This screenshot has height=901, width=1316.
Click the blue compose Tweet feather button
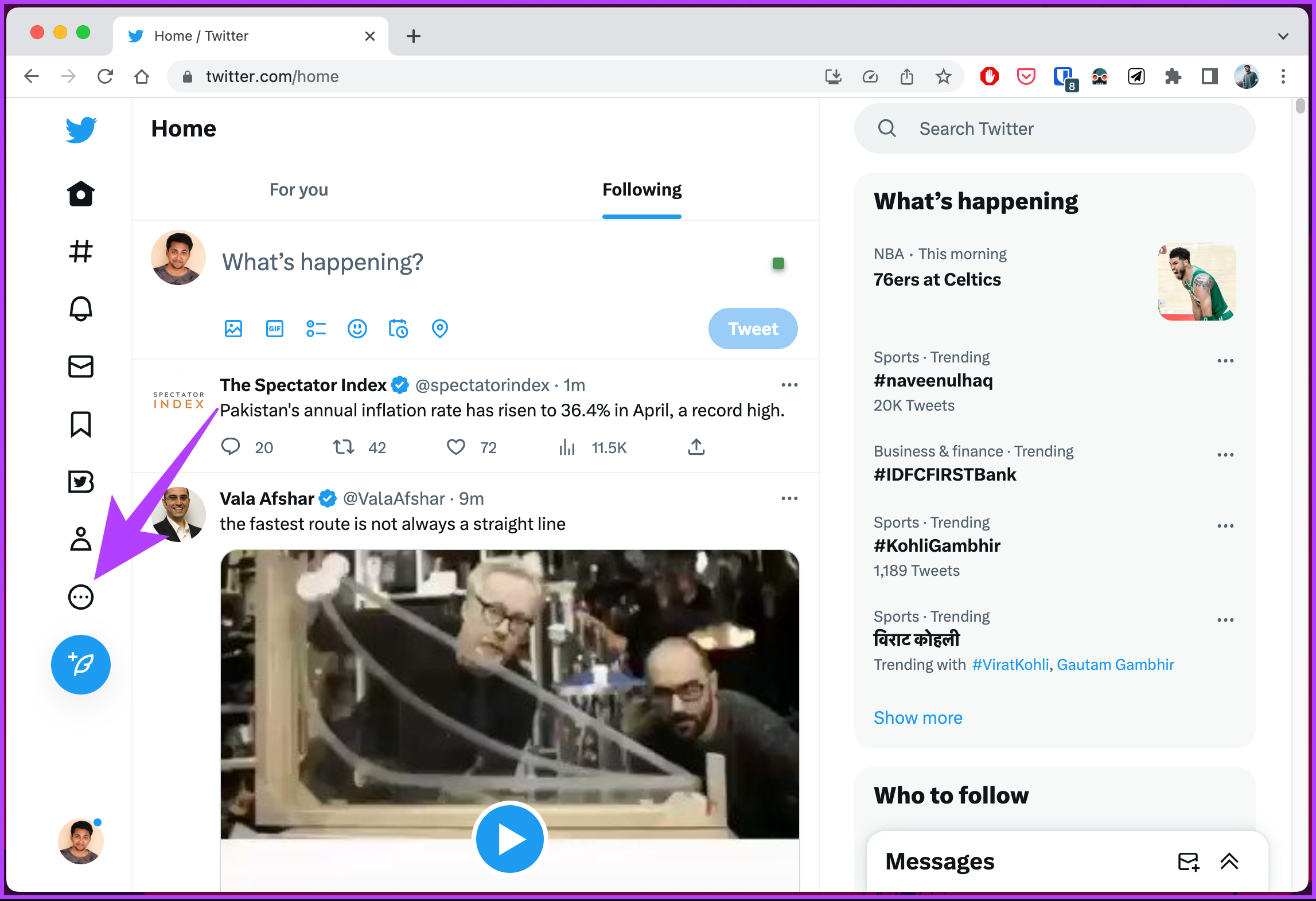coord(81,664)
